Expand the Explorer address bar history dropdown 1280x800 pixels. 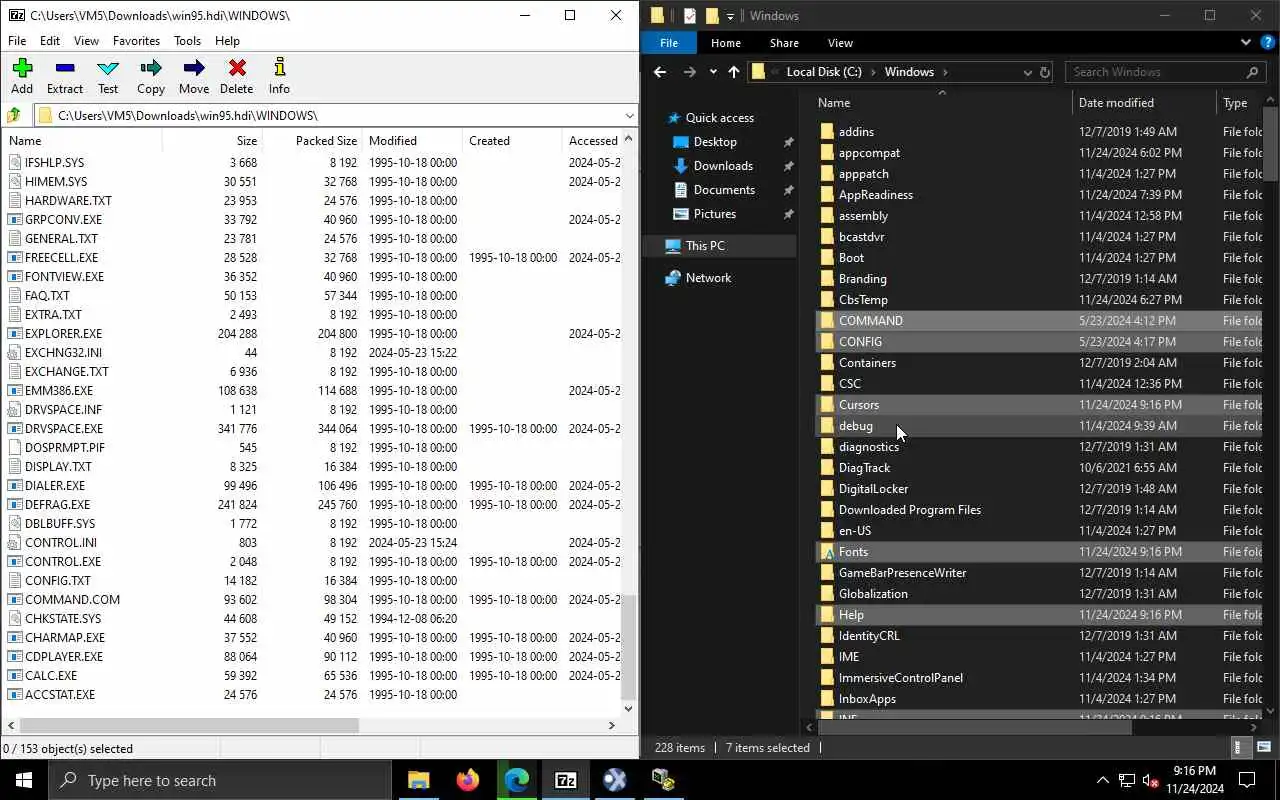[1027, 72]
